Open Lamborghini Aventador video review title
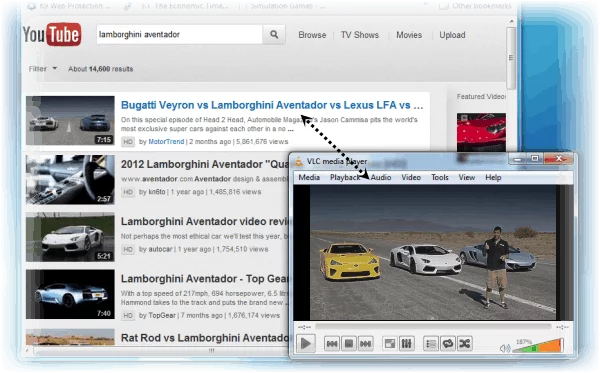 205,222
